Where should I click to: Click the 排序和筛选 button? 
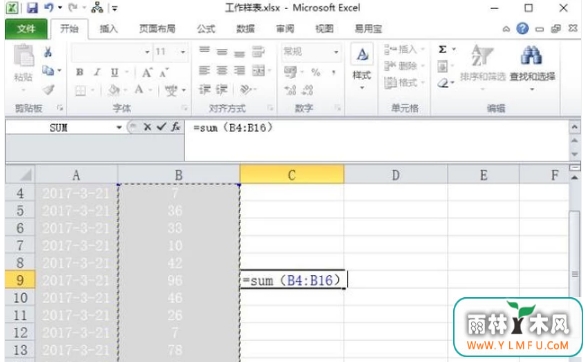[483, 68]
